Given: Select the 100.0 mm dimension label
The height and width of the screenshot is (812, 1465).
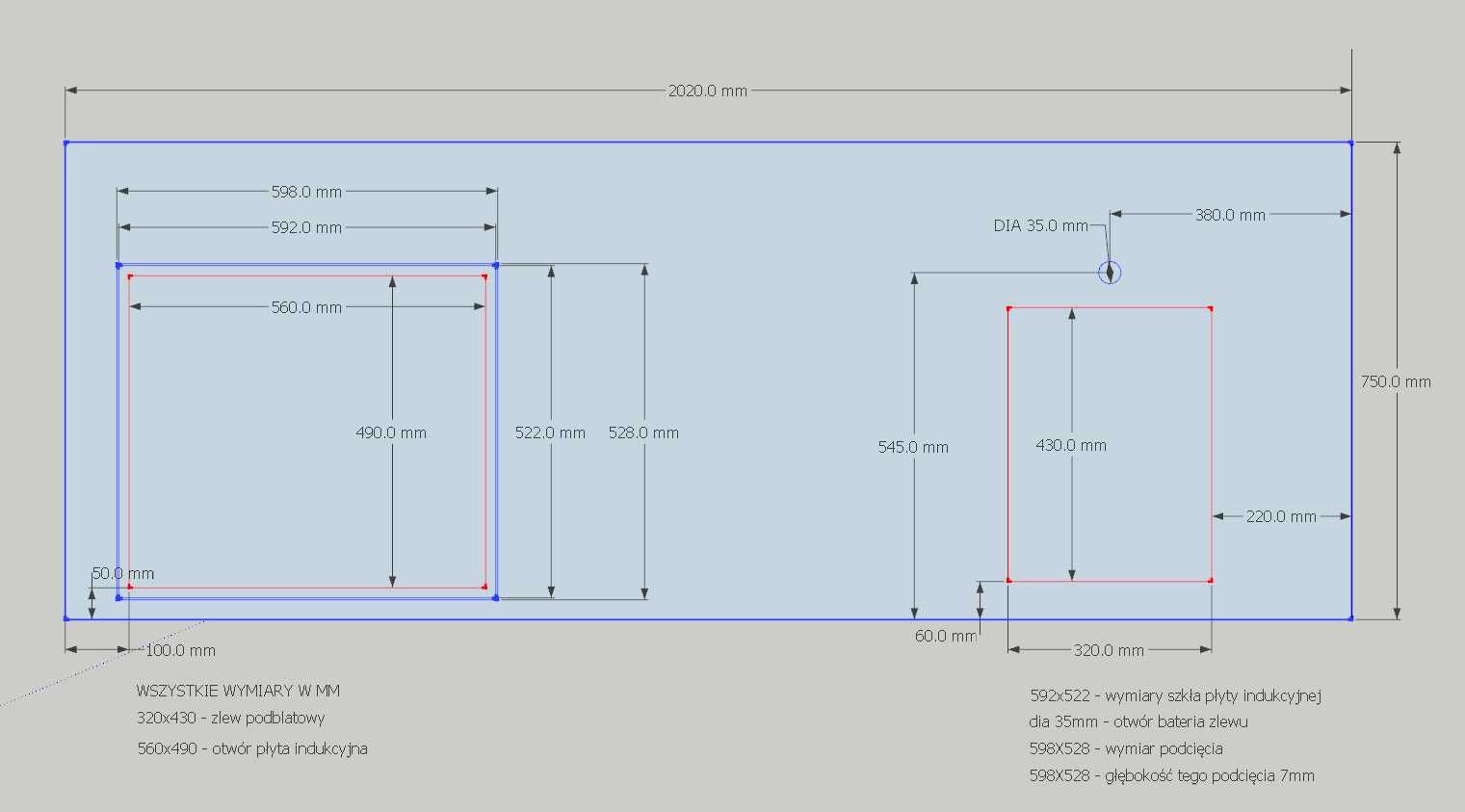Looking at the screenshot, I should pos(180,650).
